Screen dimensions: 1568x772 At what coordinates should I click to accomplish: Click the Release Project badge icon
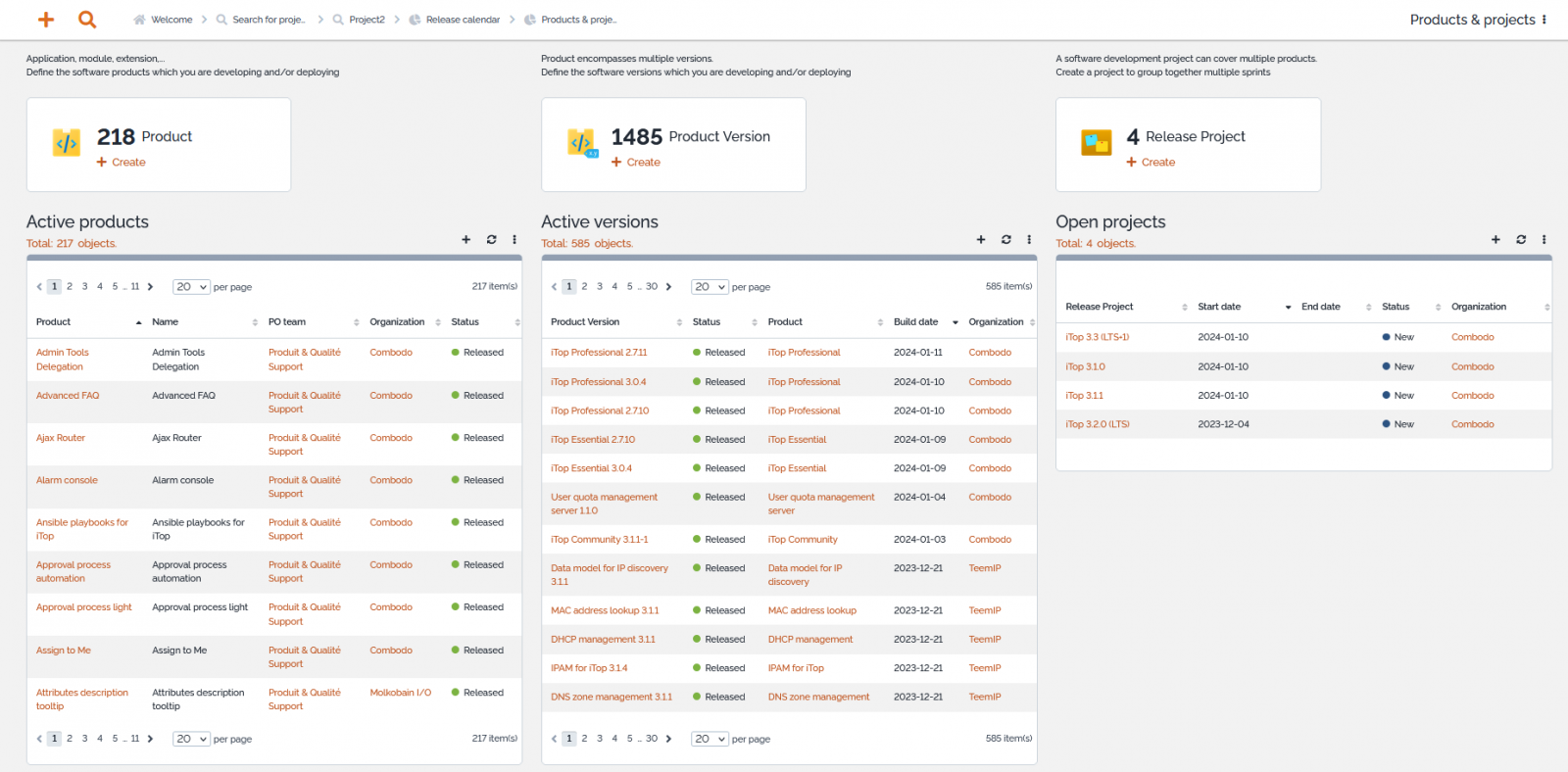pyautogui.click(x=1097, y=143)
